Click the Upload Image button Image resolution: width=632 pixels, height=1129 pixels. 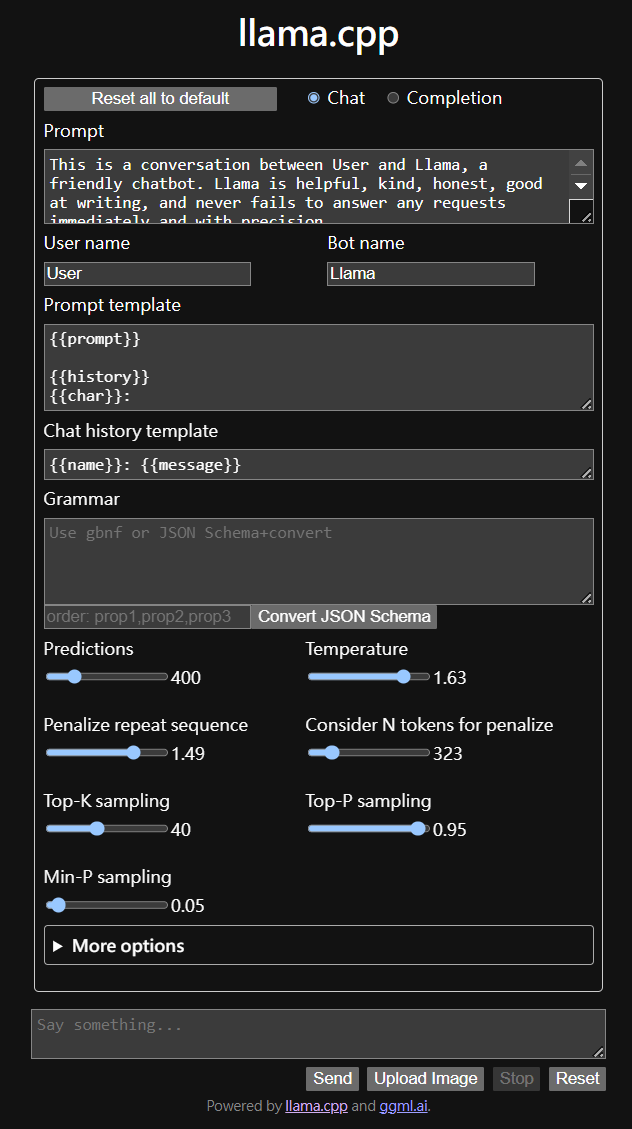[x=425, y=1078]
